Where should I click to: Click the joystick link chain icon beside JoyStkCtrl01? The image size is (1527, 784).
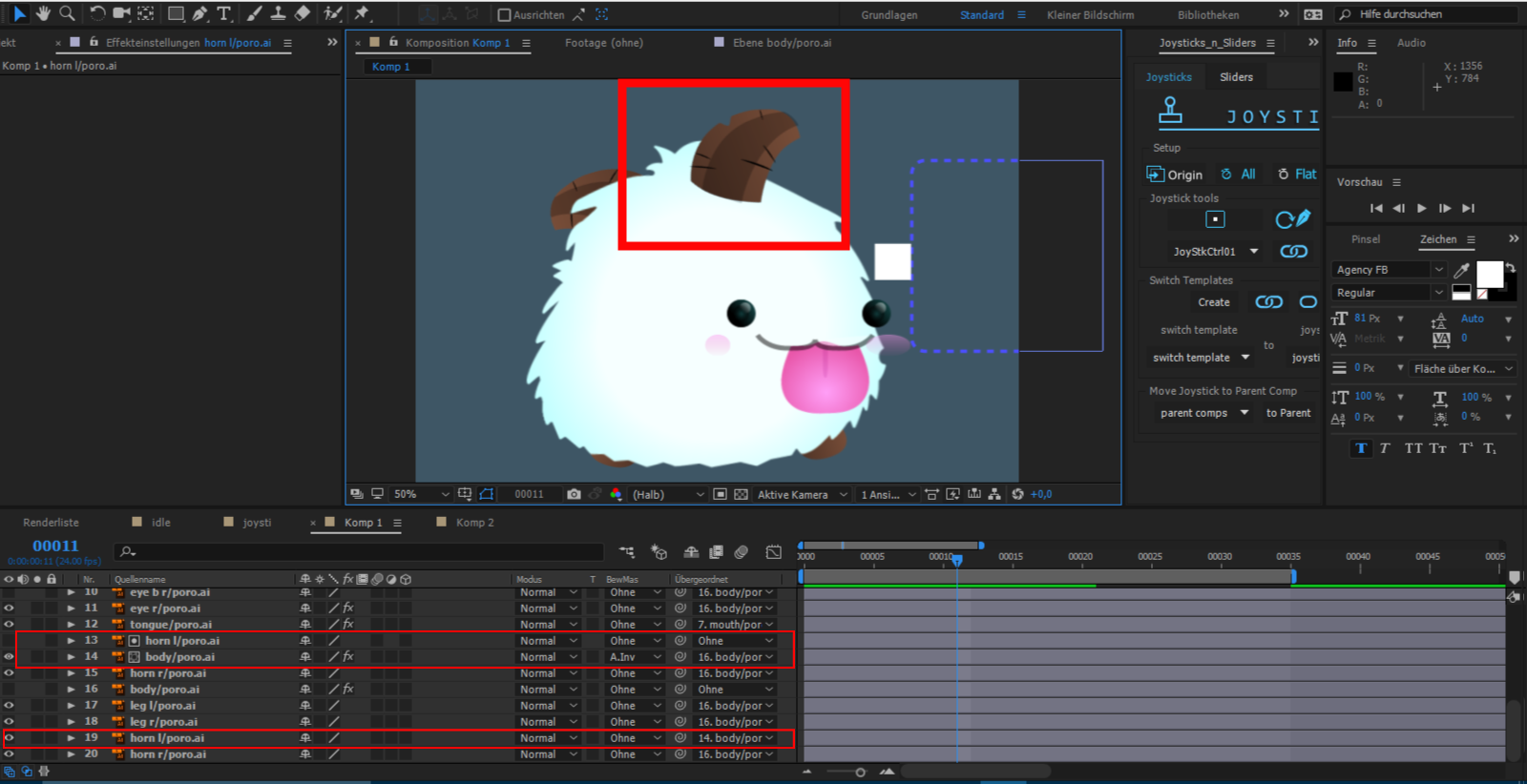point(1294,252)
